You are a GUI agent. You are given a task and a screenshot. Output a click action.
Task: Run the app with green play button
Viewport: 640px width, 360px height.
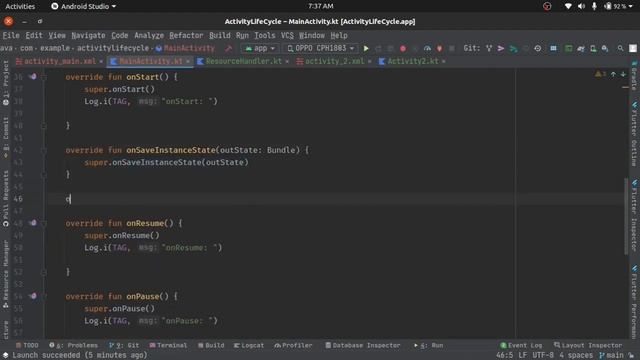click(366, 49)
